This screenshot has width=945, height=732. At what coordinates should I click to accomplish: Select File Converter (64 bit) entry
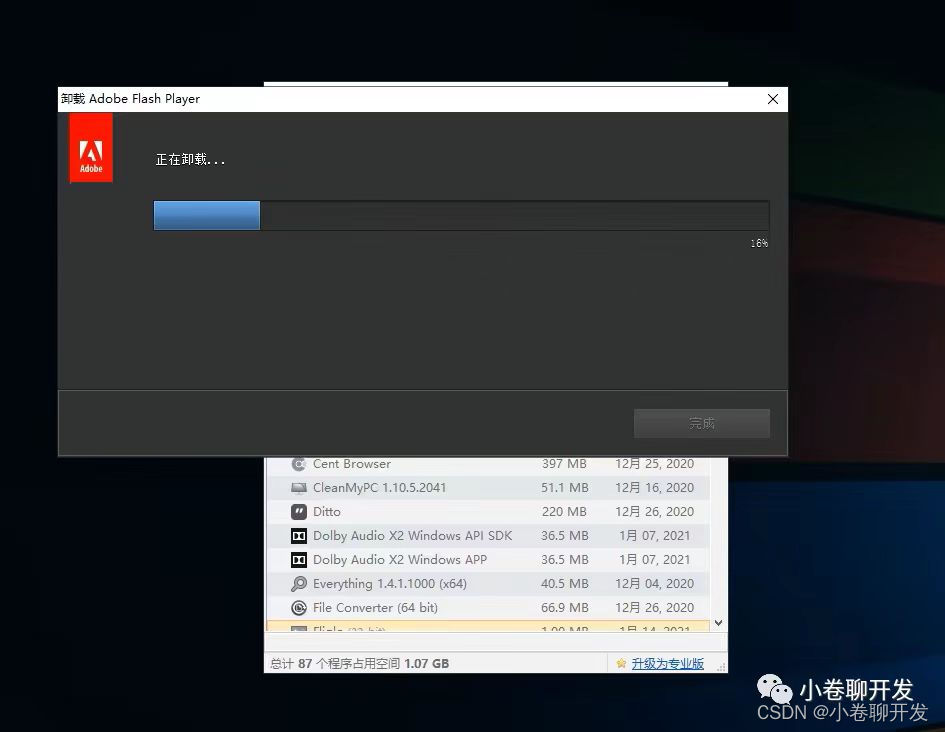(x=375, y=608)
